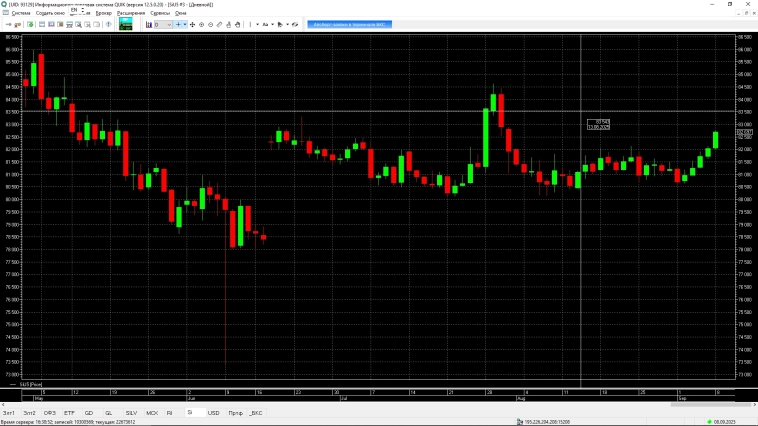Open the Система menu
758x426 pixels.
(x=21, y=13)
